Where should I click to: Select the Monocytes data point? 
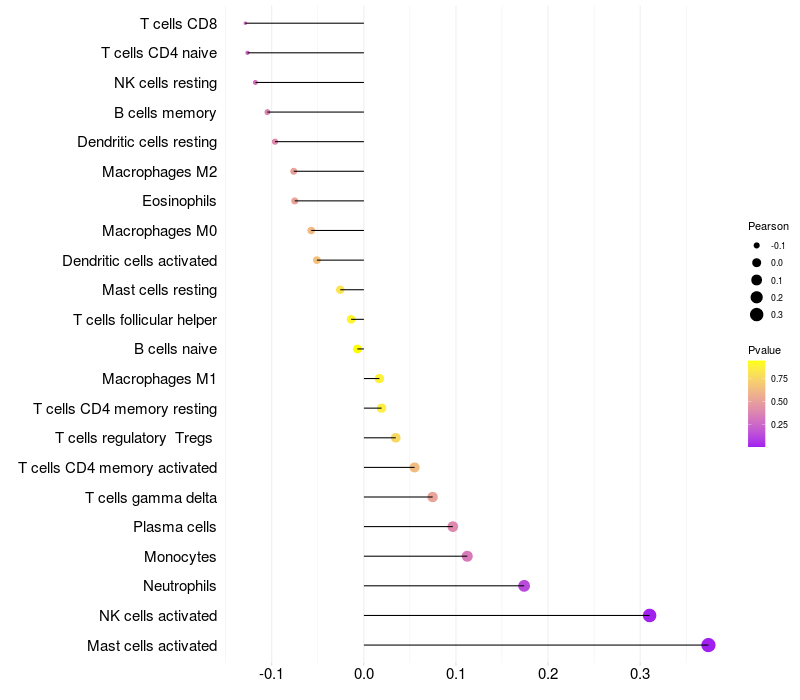point(467,556)
